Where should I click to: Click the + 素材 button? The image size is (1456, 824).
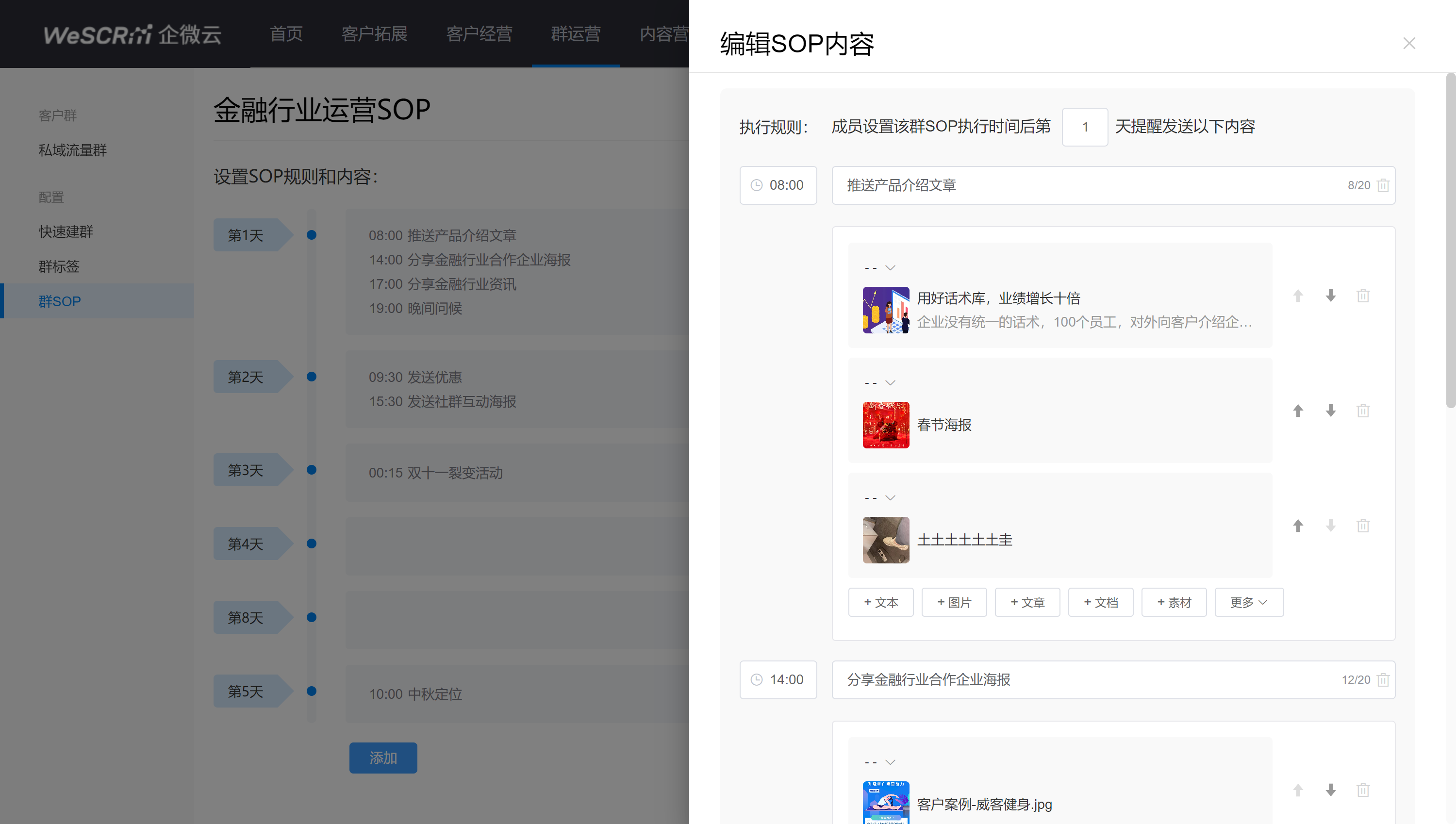[1173, 602]
